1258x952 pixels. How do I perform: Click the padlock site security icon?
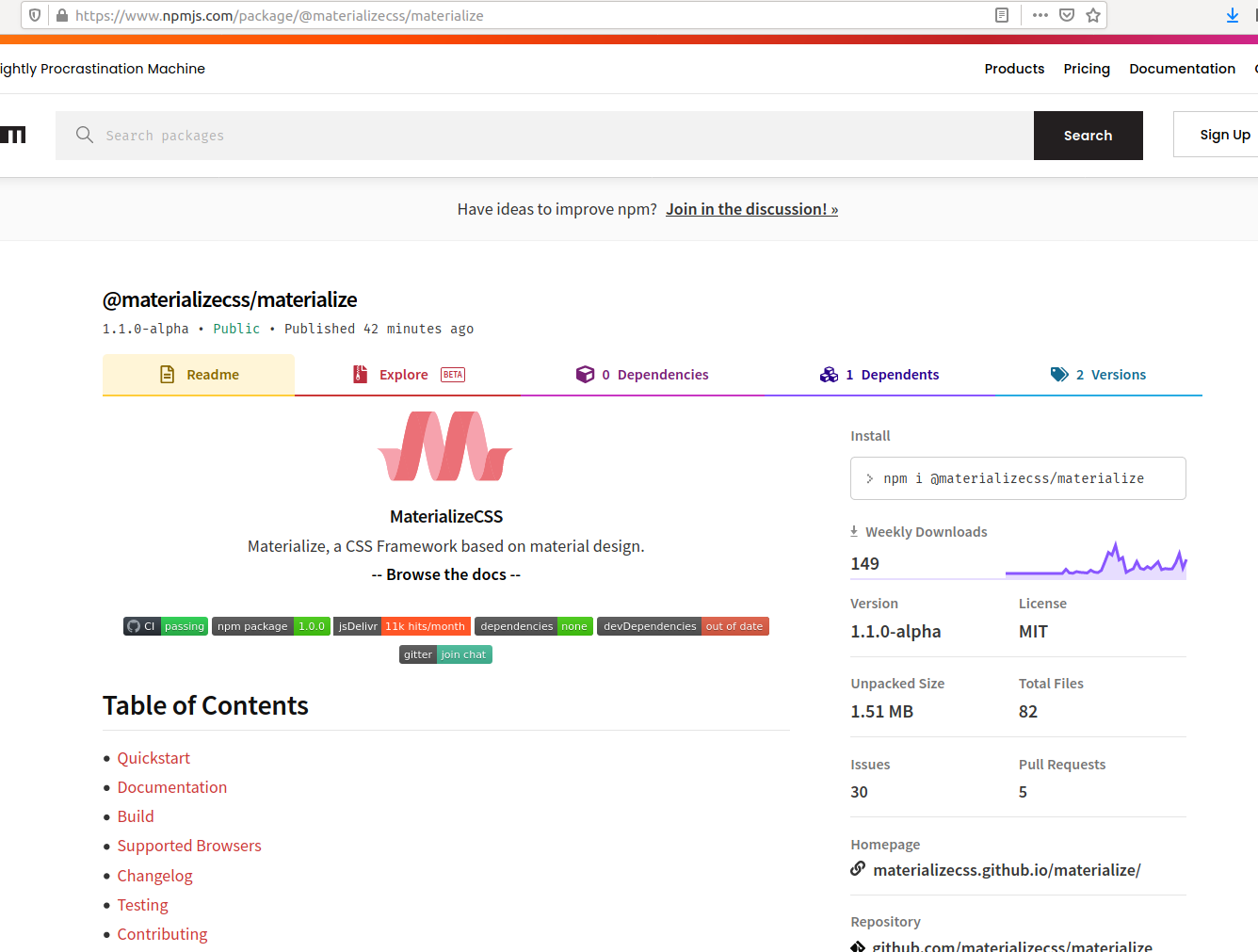[x=62, y=15]
